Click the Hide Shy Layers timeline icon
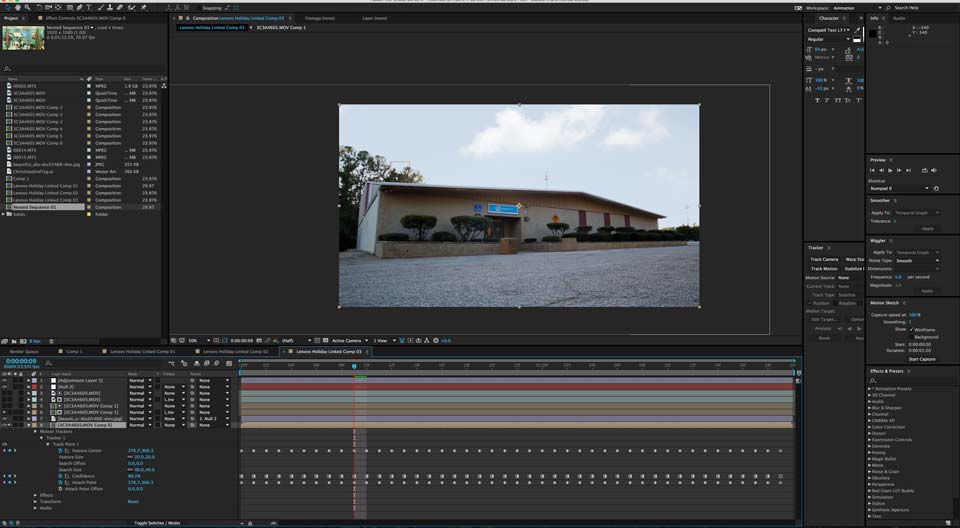This screenshot has height=528, width=960. pos(197,364)
